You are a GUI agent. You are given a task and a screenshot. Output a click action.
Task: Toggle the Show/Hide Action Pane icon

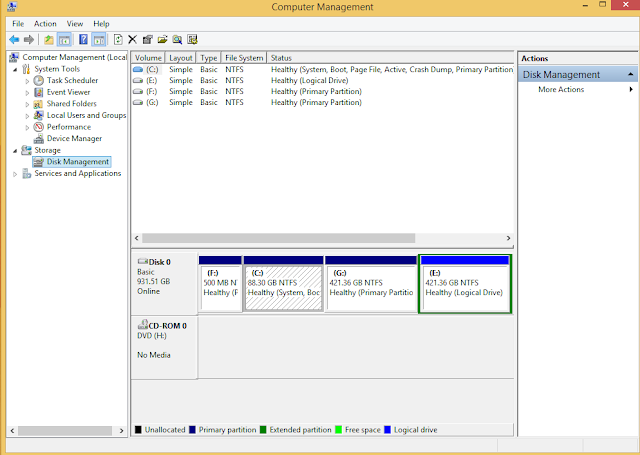[99, 40]
